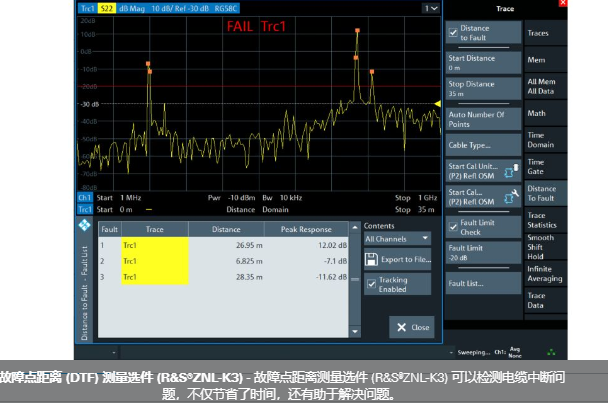This screenshot has height=403, width=608.
Task: Click the Trace panel title
Action: [x=505, y=9]
